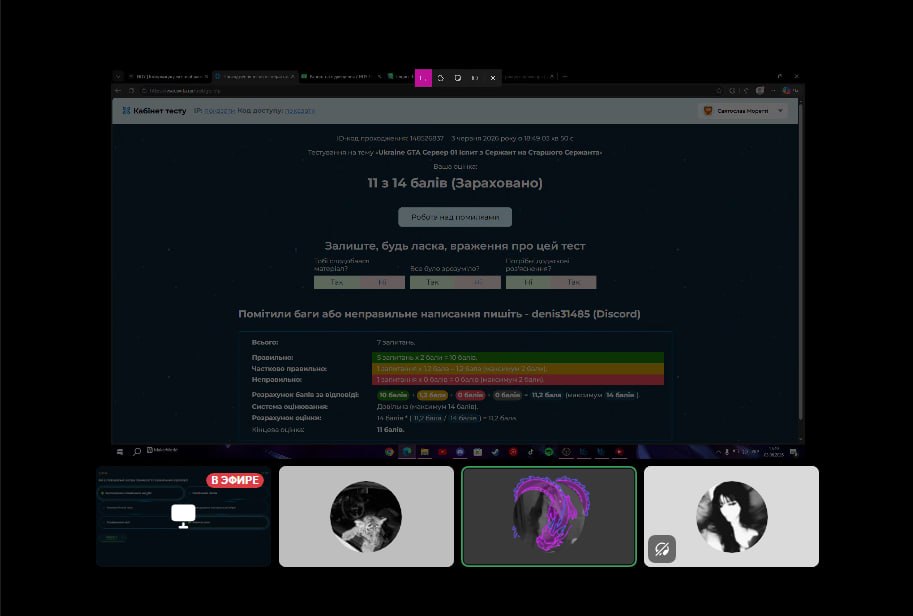The width and height of the screenshot is (913, 616).
Task: Open Steam from the taskbar
Action: point(496,452)
